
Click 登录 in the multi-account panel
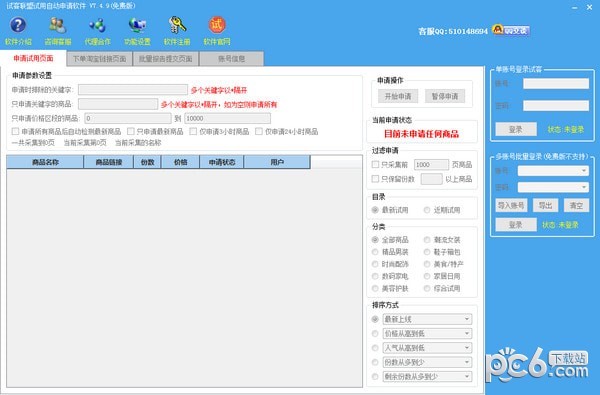[516, 225]
